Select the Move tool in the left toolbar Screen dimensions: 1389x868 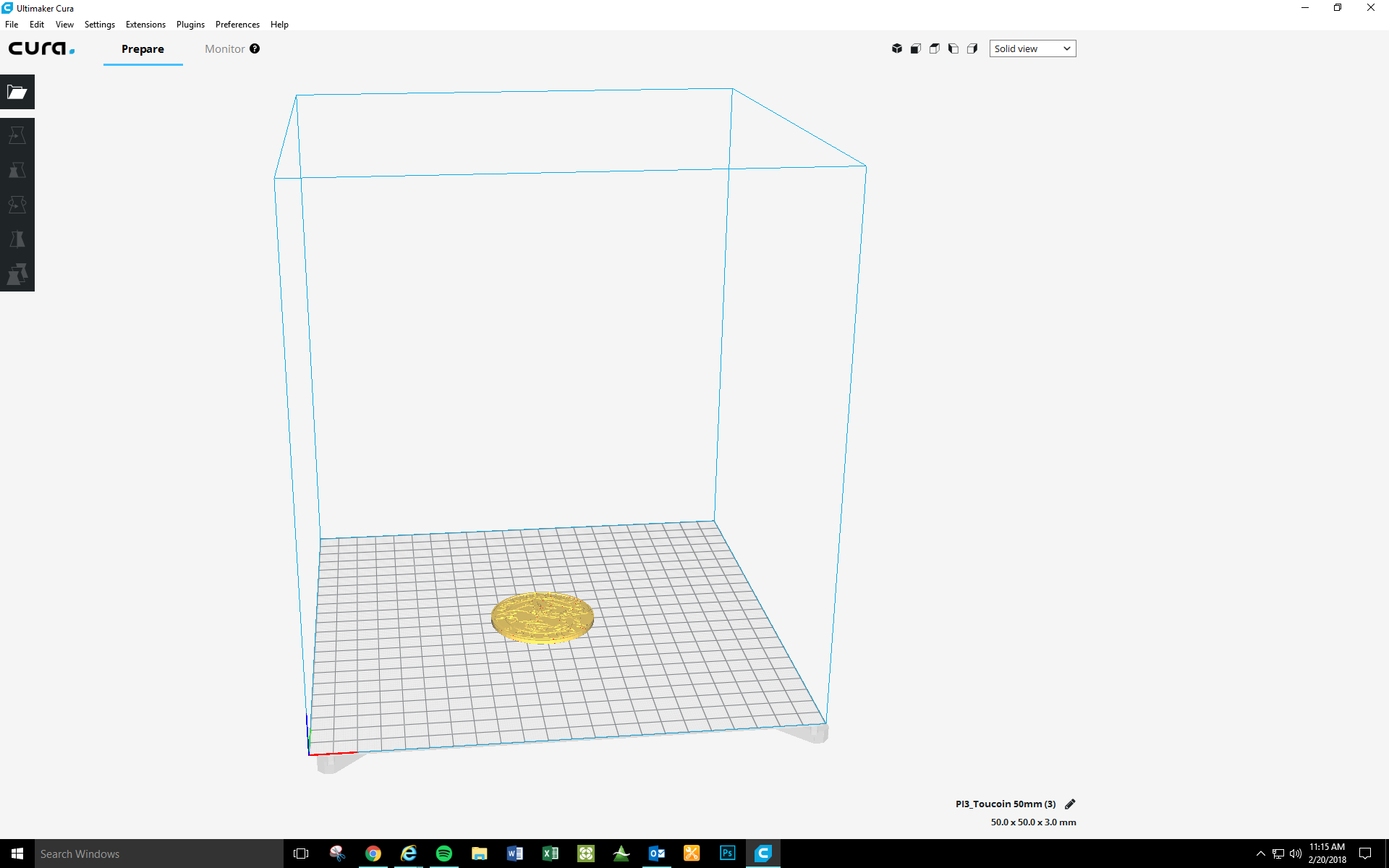[17, 135]
